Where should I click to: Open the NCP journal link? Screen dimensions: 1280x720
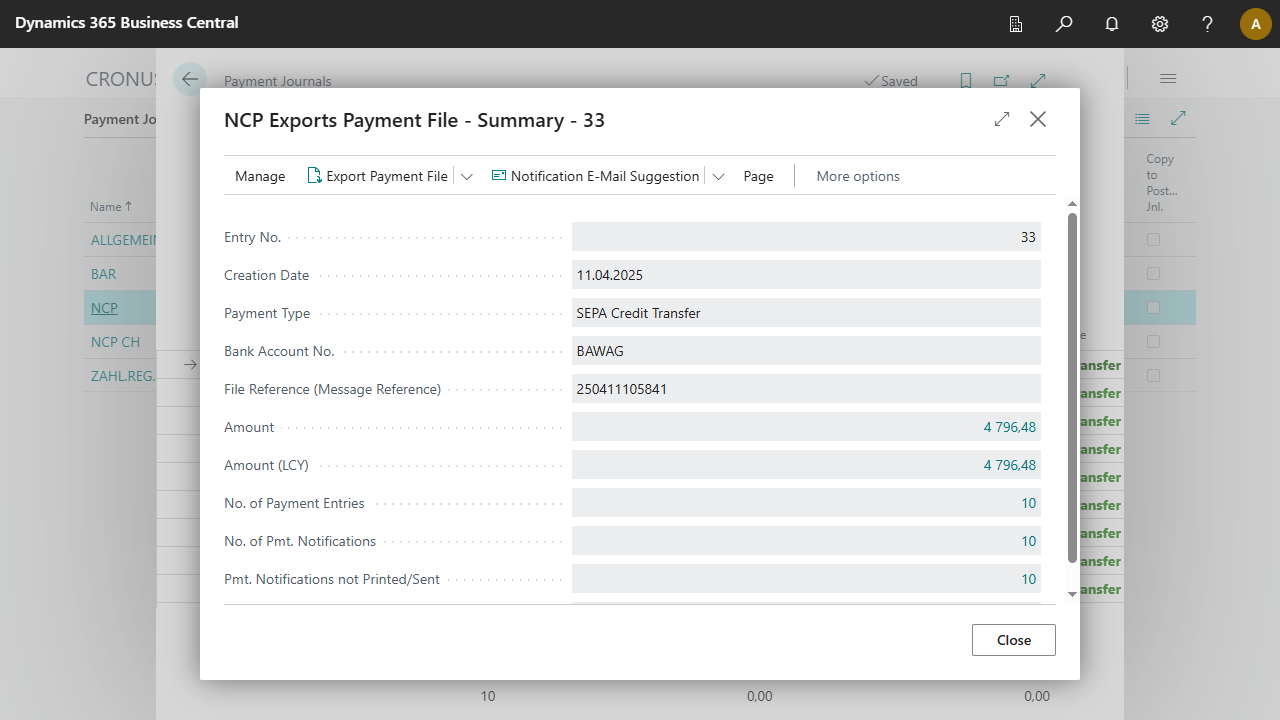click(104, 308)
